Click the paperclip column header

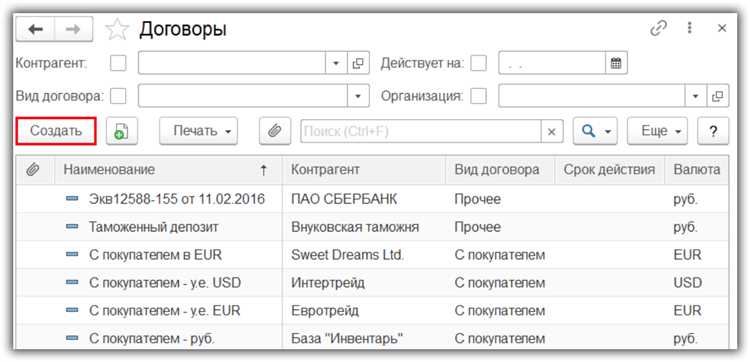point(33,169)
